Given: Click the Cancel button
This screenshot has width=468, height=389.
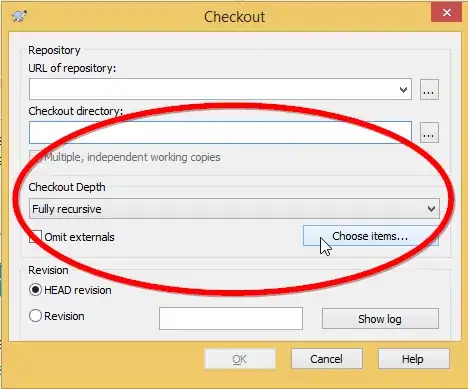Looking at the screenshot, I should [x=326, y=359].
